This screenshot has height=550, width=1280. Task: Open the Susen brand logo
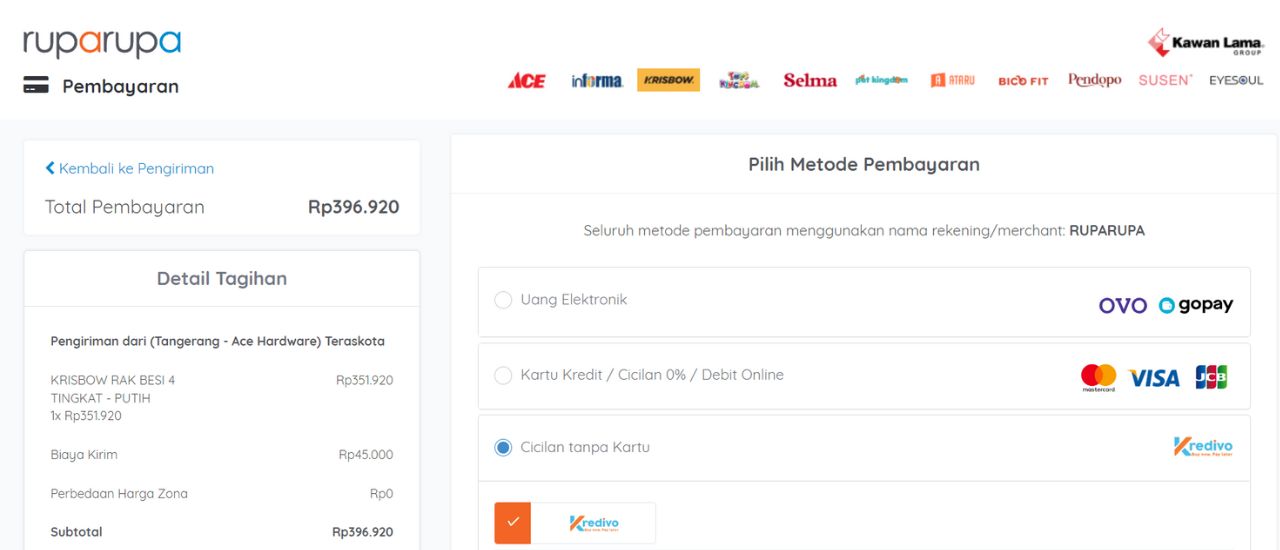click(x=1165, y=80)
